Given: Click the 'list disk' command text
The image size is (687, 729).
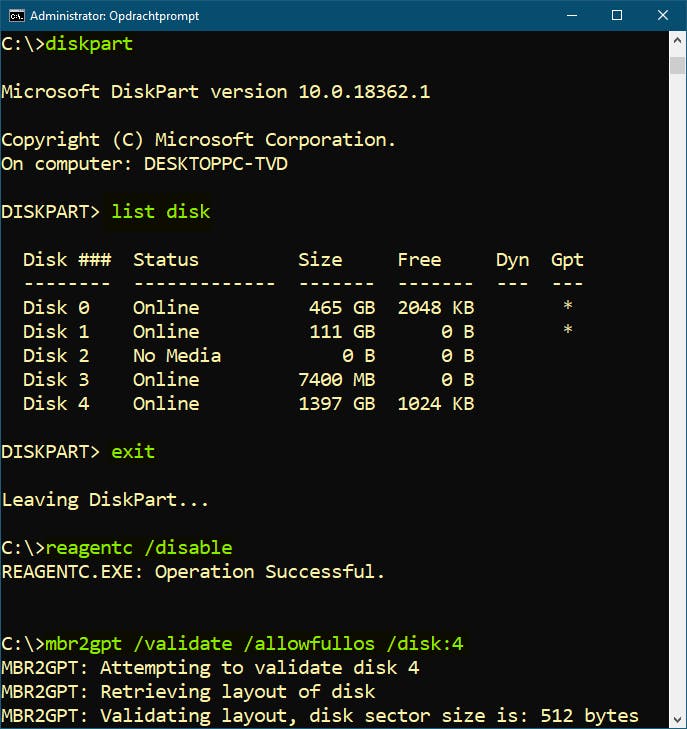Looking at the screenshot, I should pos(160,212).
